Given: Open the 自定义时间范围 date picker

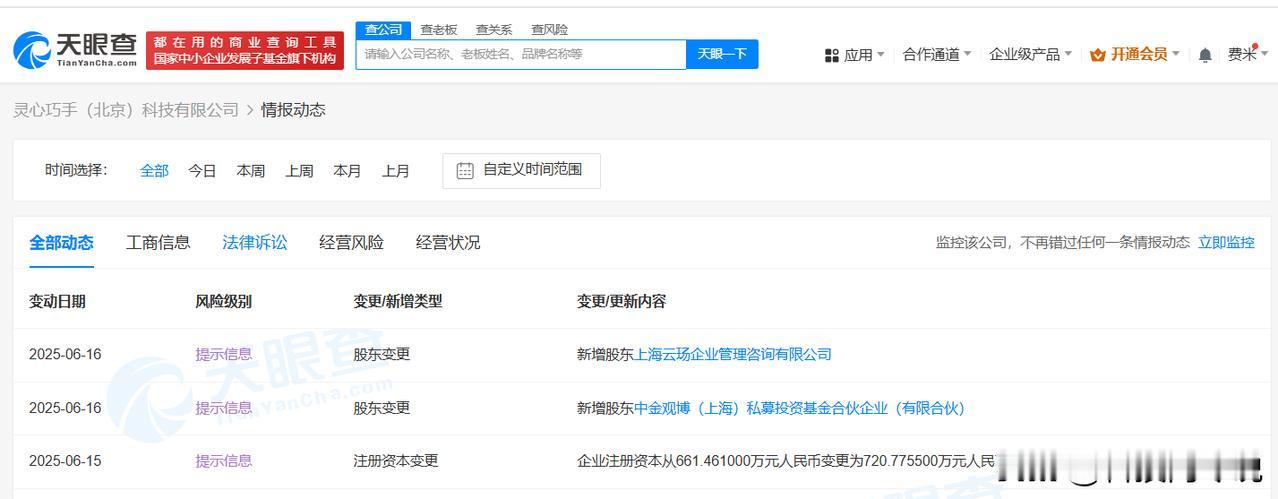Looking at the screenshot, I should click(521, 170).
